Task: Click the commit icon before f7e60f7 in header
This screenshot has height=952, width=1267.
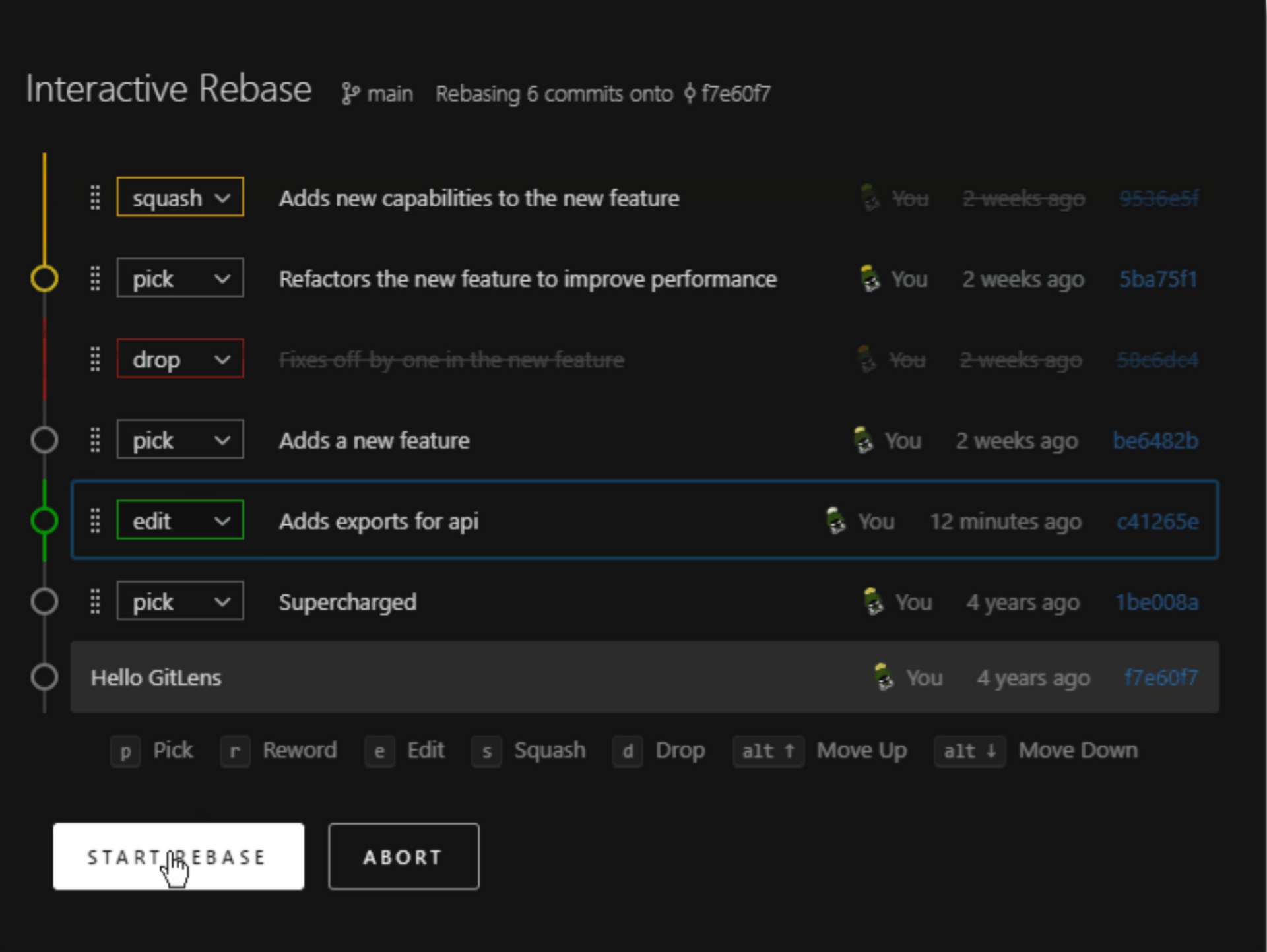Action: pos(689,93)
